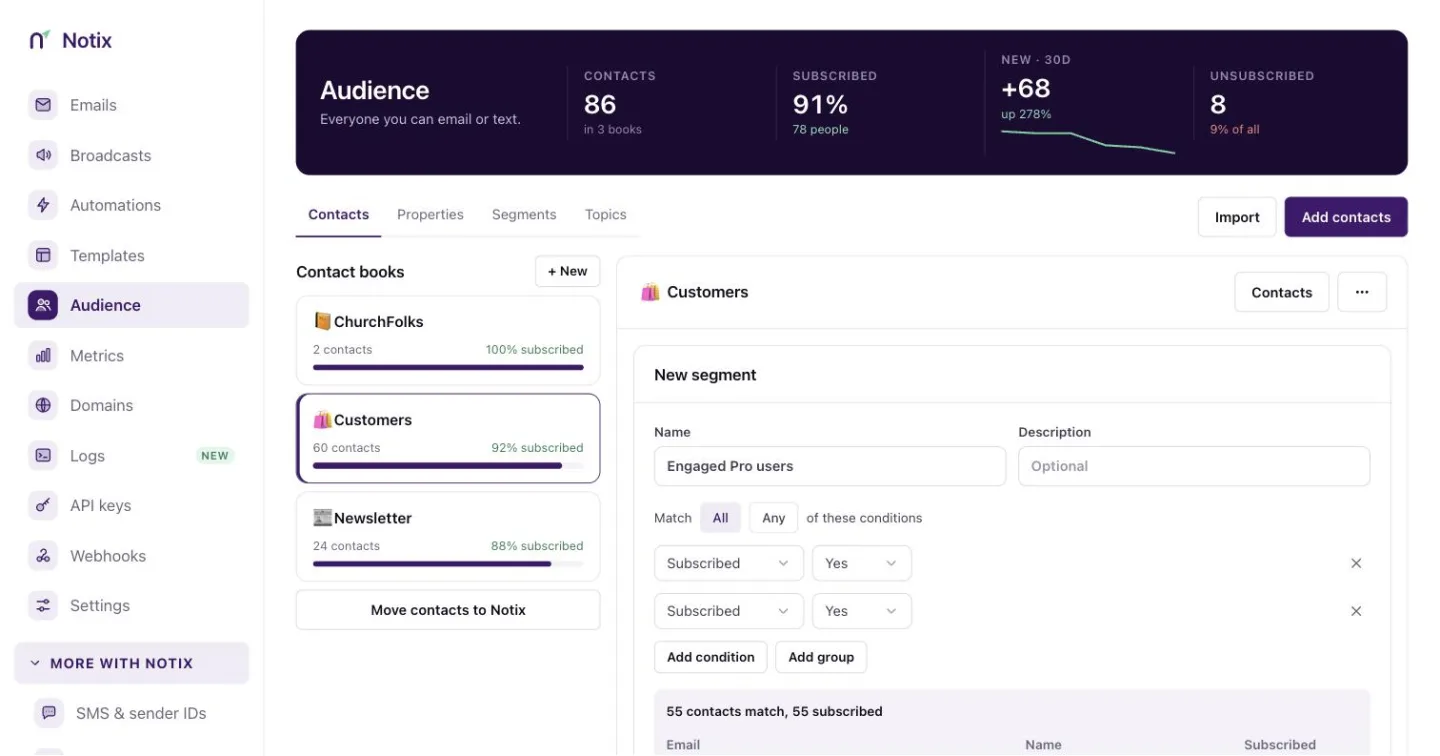Open the bottom condition's Subscribed dropdown
This screenshot has height=756, width=1440.
coord(729,611)
